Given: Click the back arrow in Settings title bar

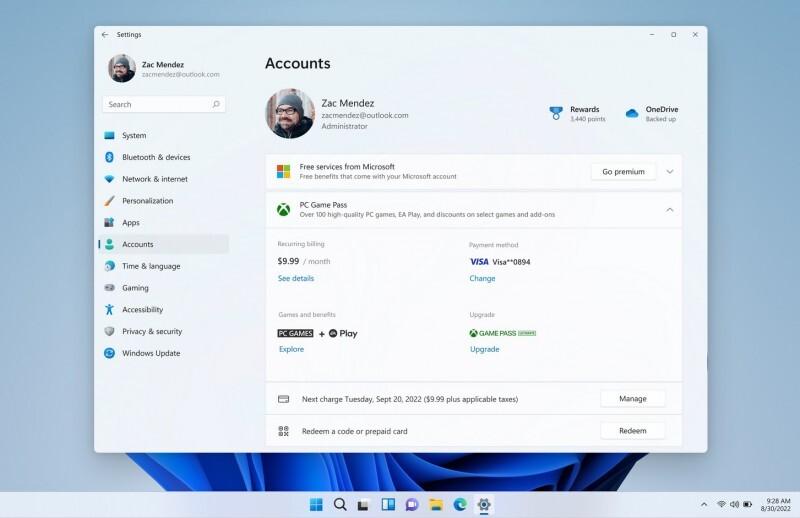Looking at the screenshot, I should coord(105,35).
